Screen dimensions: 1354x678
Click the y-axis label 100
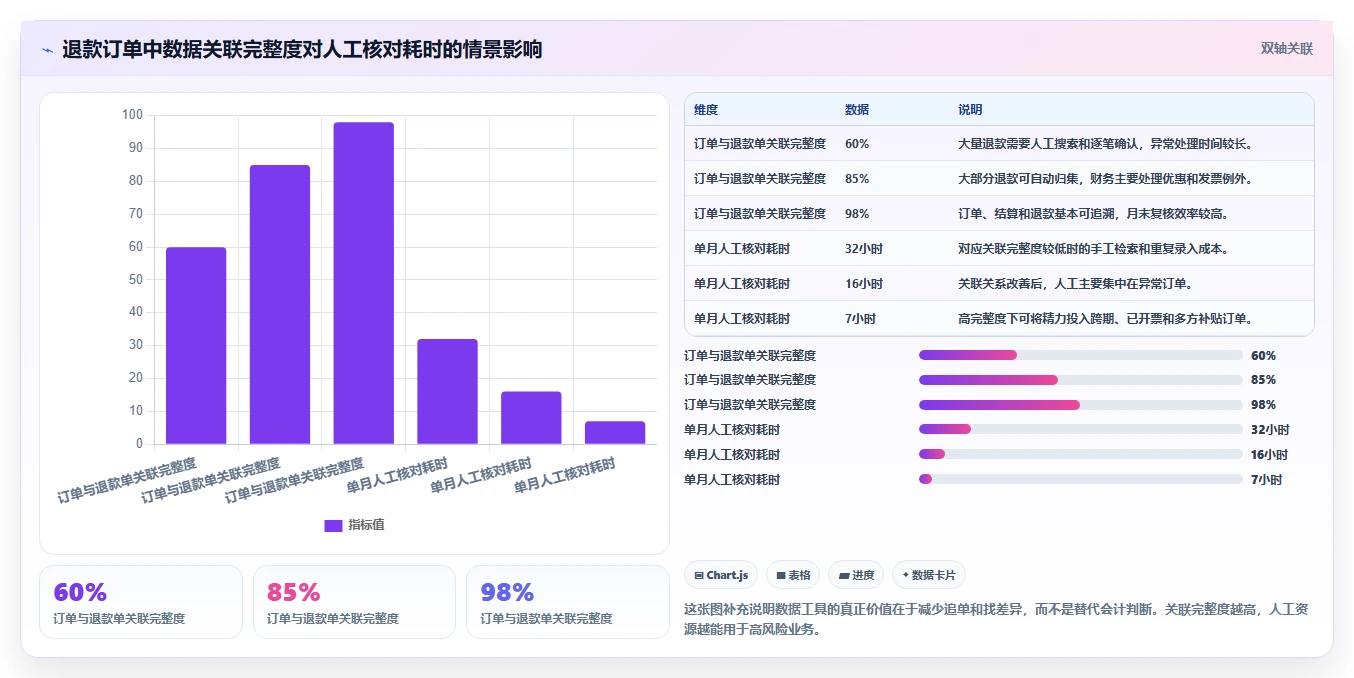132,115
